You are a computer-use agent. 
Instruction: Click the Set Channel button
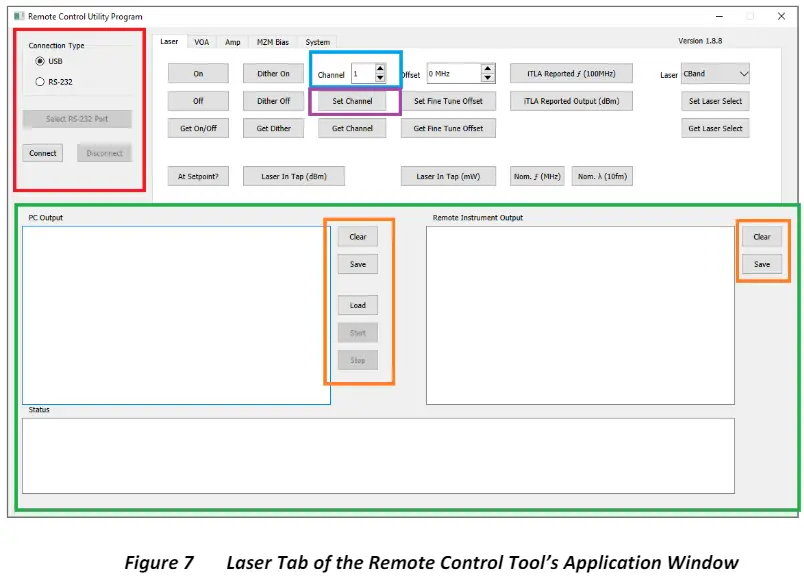point(352,101)
